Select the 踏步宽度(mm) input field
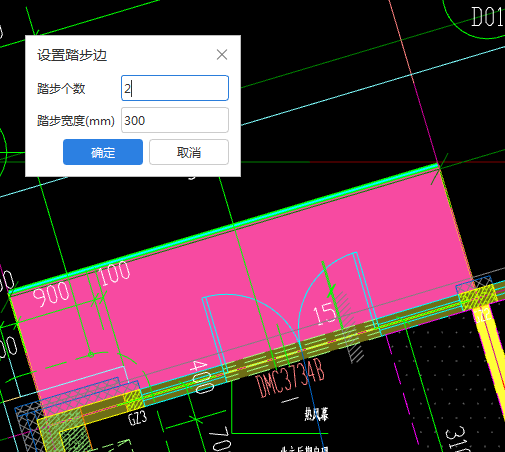 click(175, 120)
